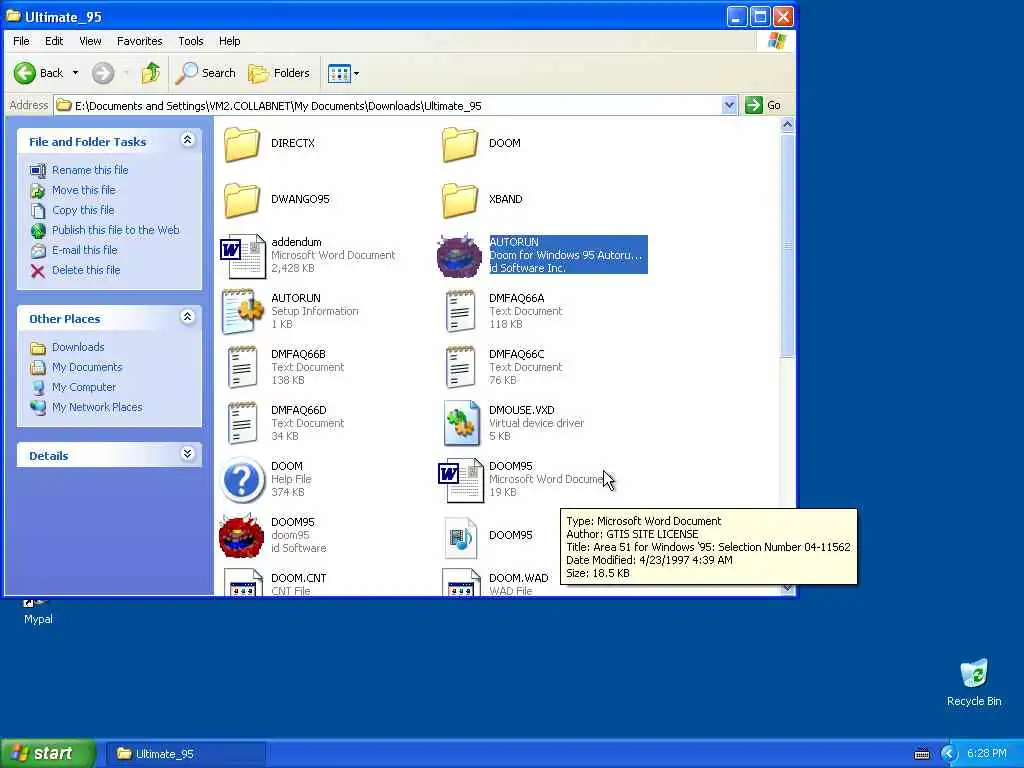Click Move this file link
This screenshot has width=1024, height=768.
84,190
